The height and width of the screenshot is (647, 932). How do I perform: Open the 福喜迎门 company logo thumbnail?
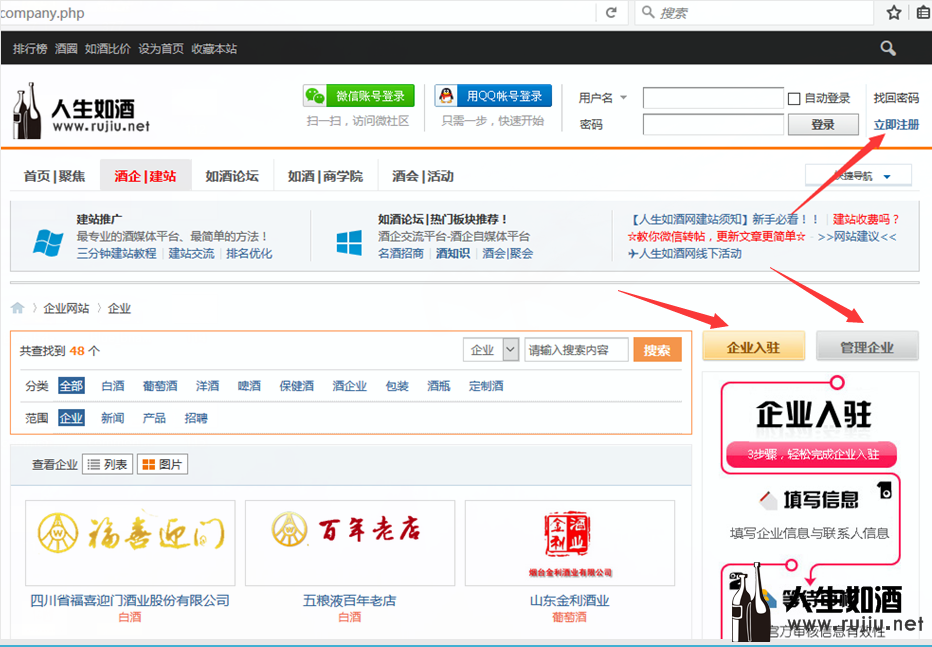pos(130,543)
